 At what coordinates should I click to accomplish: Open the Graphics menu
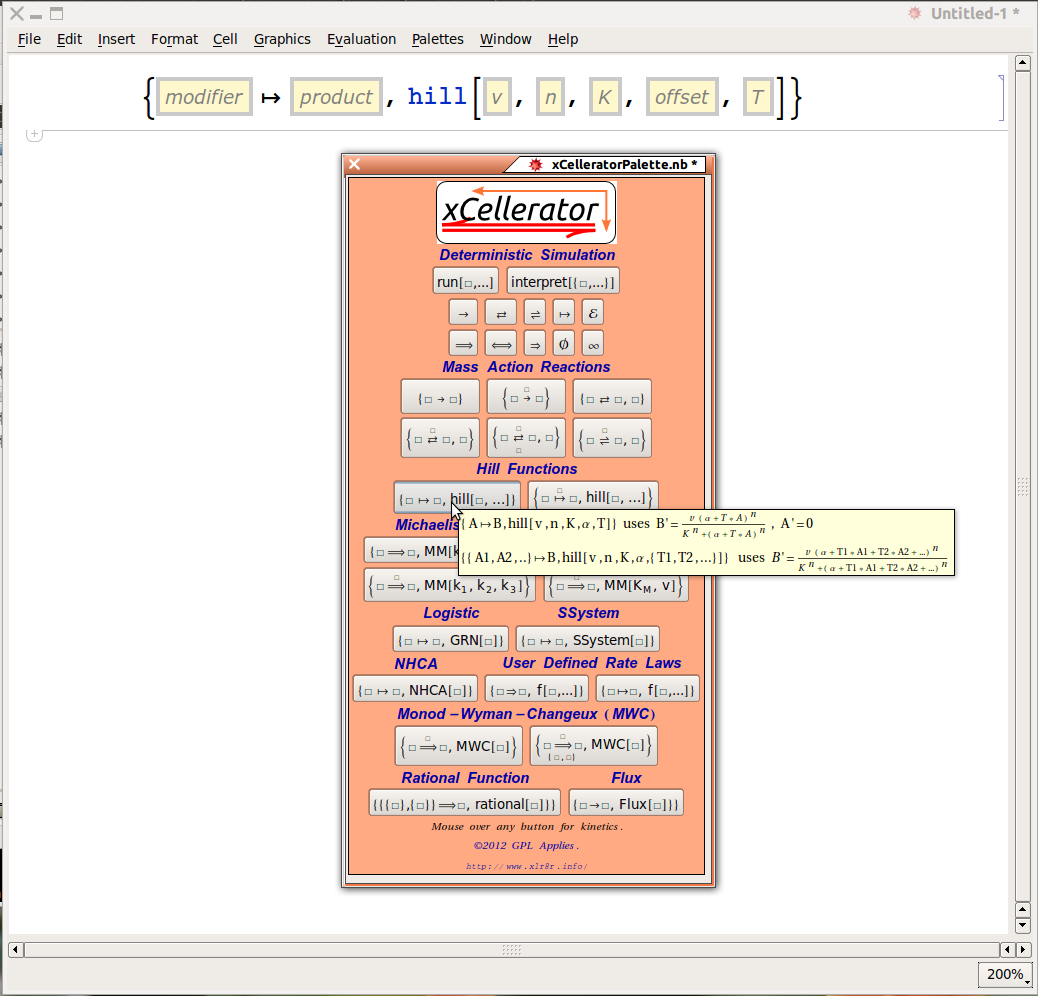click(x=282, y=39)
